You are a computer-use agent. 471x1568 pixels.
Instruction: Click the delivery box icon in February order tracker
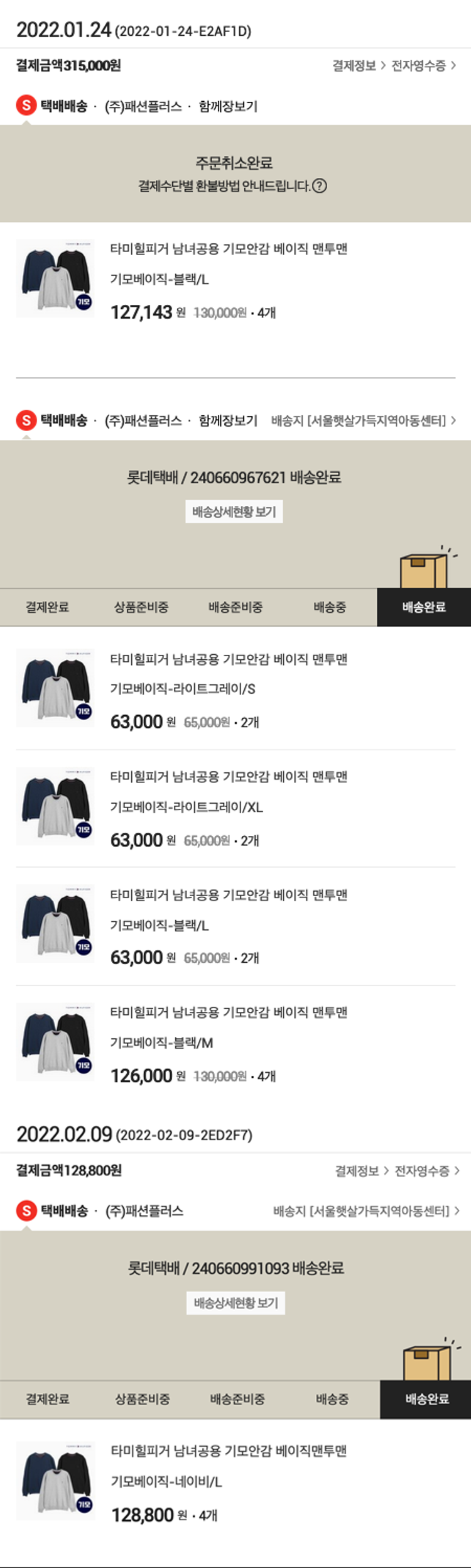point(427,1361)
